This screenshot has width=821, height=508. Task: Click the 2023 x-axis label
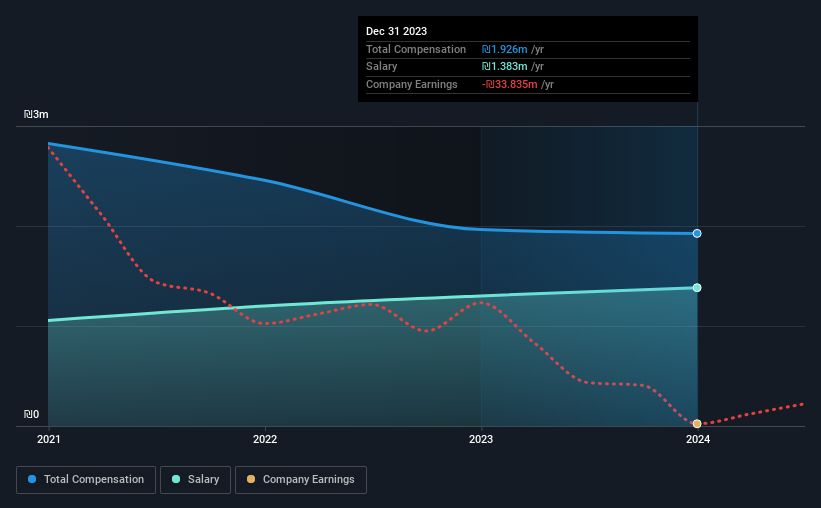(x=481, y=439)
